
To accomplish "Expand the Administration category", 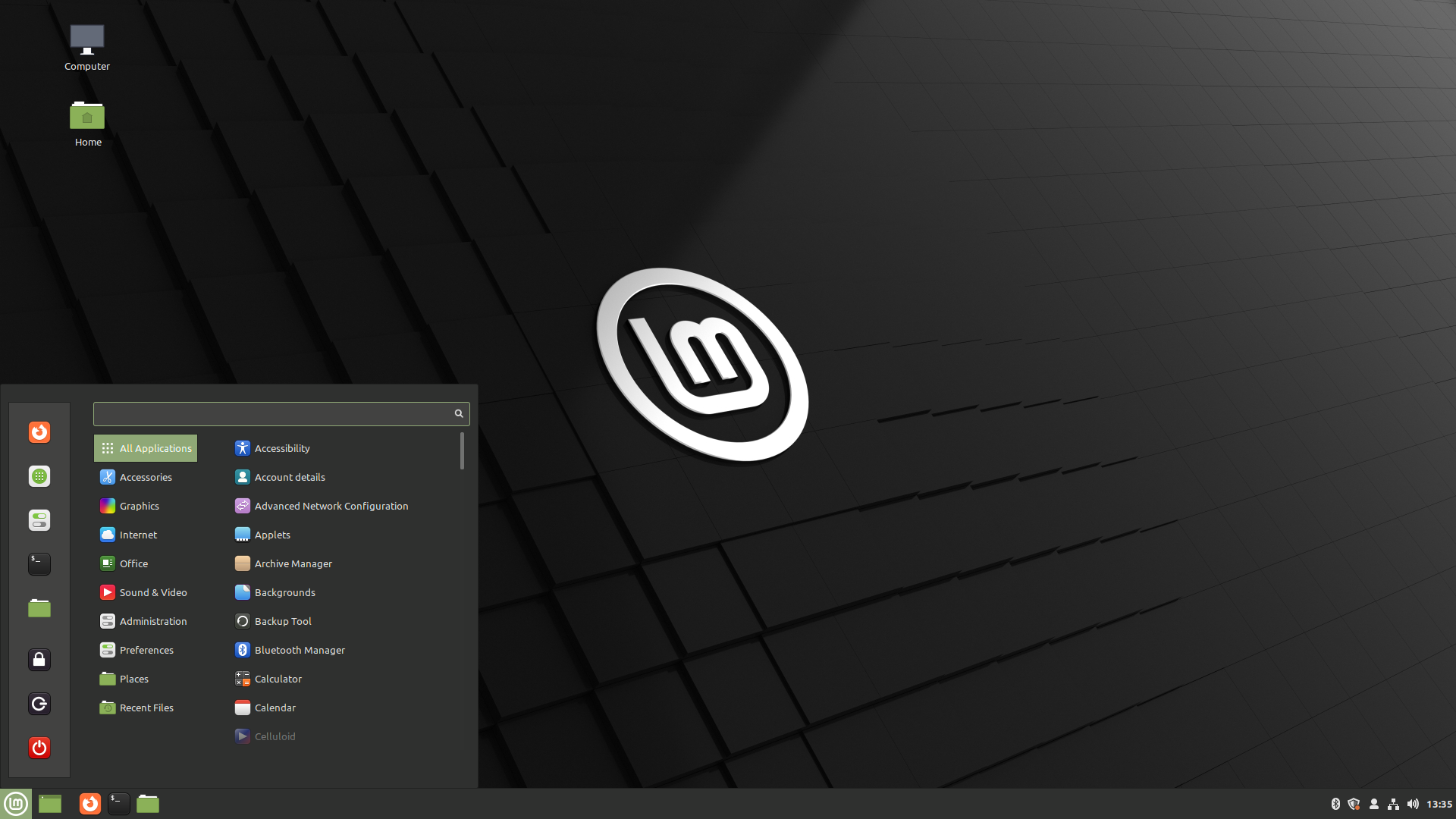I will pos(152,620).
